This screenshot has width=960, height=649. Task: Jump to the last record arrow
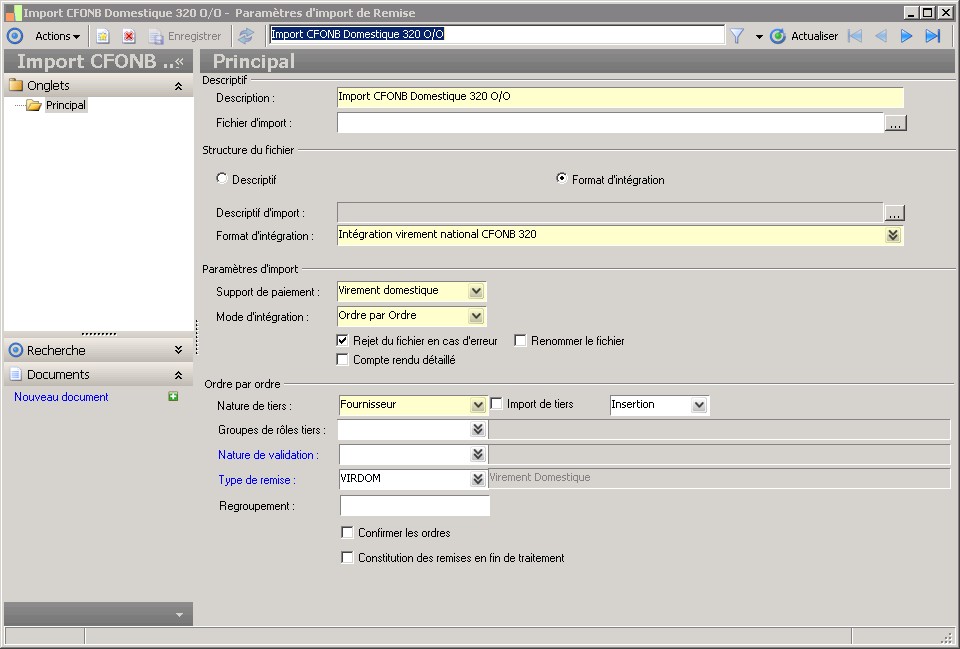click(933, 36)
